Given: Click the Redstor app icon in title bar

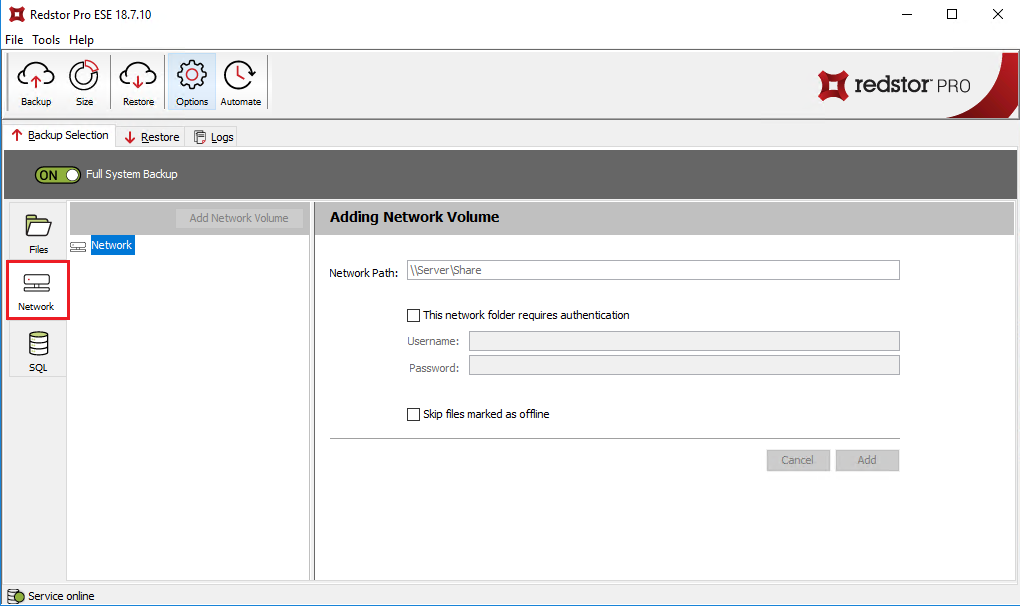Looking at the screenshot, I should (x=17, y=14).
